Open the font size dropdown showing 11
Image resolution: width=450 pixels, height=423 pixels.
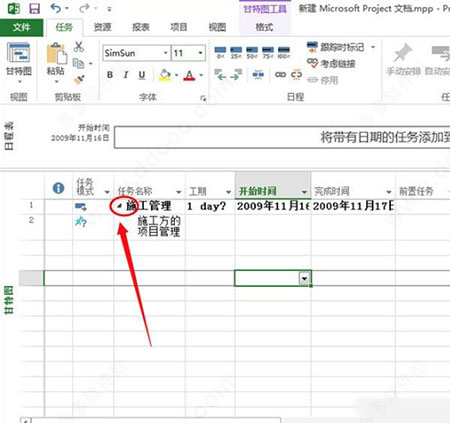click(200, 53)
